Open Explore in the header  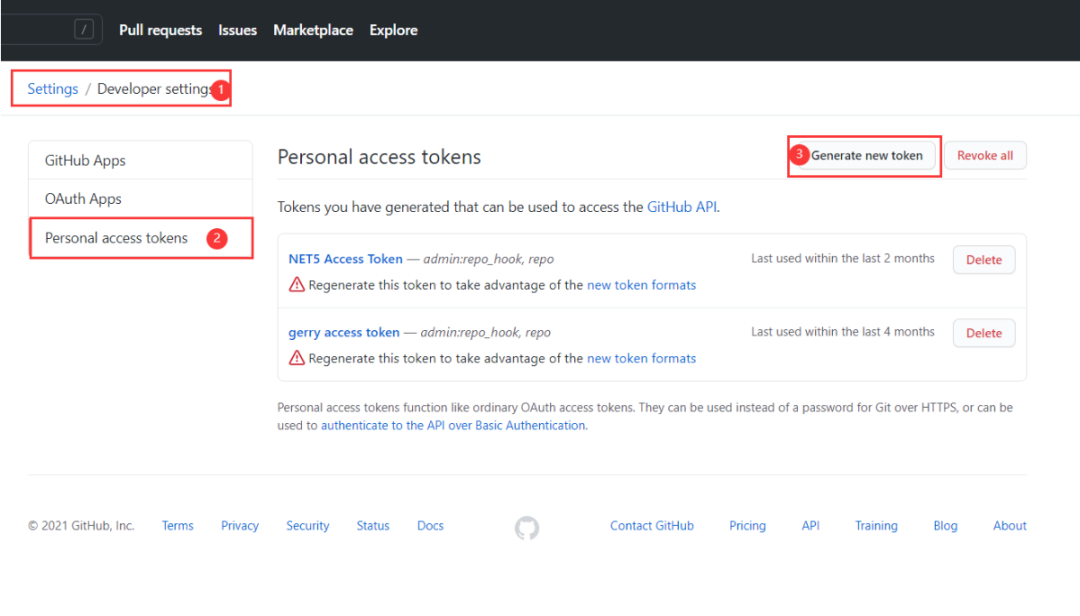[393, 30]
